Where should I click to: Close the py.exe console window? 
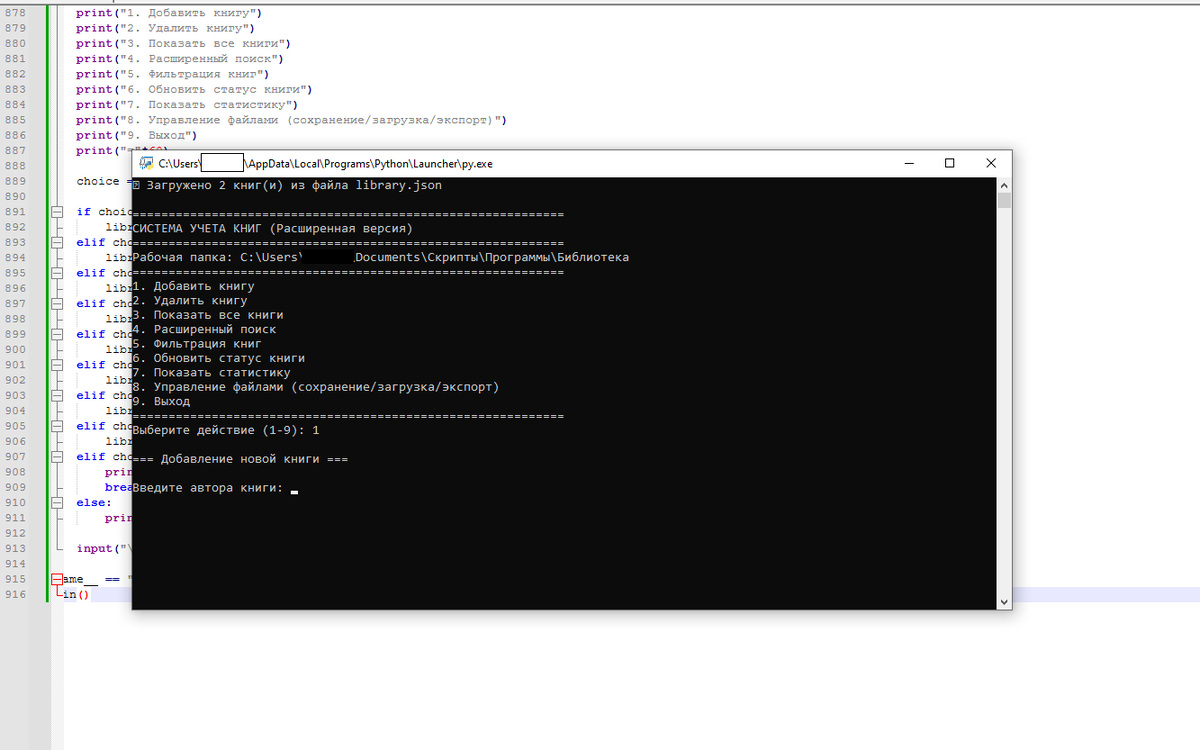[x=991, y=163]
